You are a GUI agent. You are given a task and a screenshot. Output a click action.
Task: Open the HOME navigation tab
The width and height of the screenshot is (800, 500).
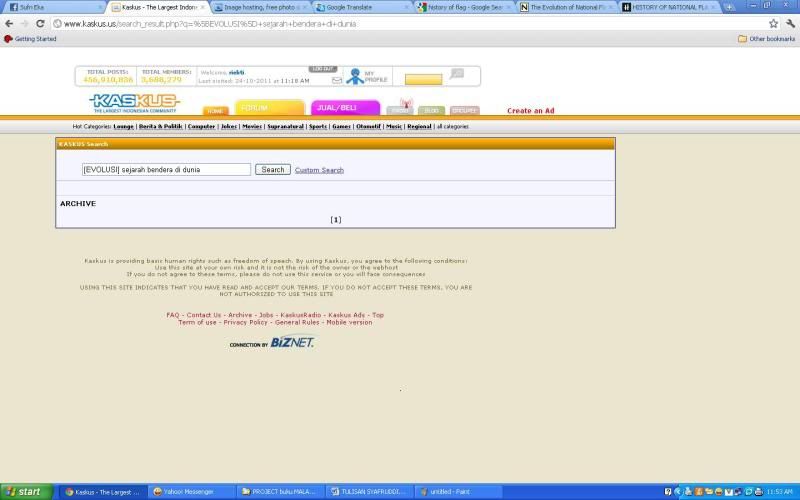215,111
